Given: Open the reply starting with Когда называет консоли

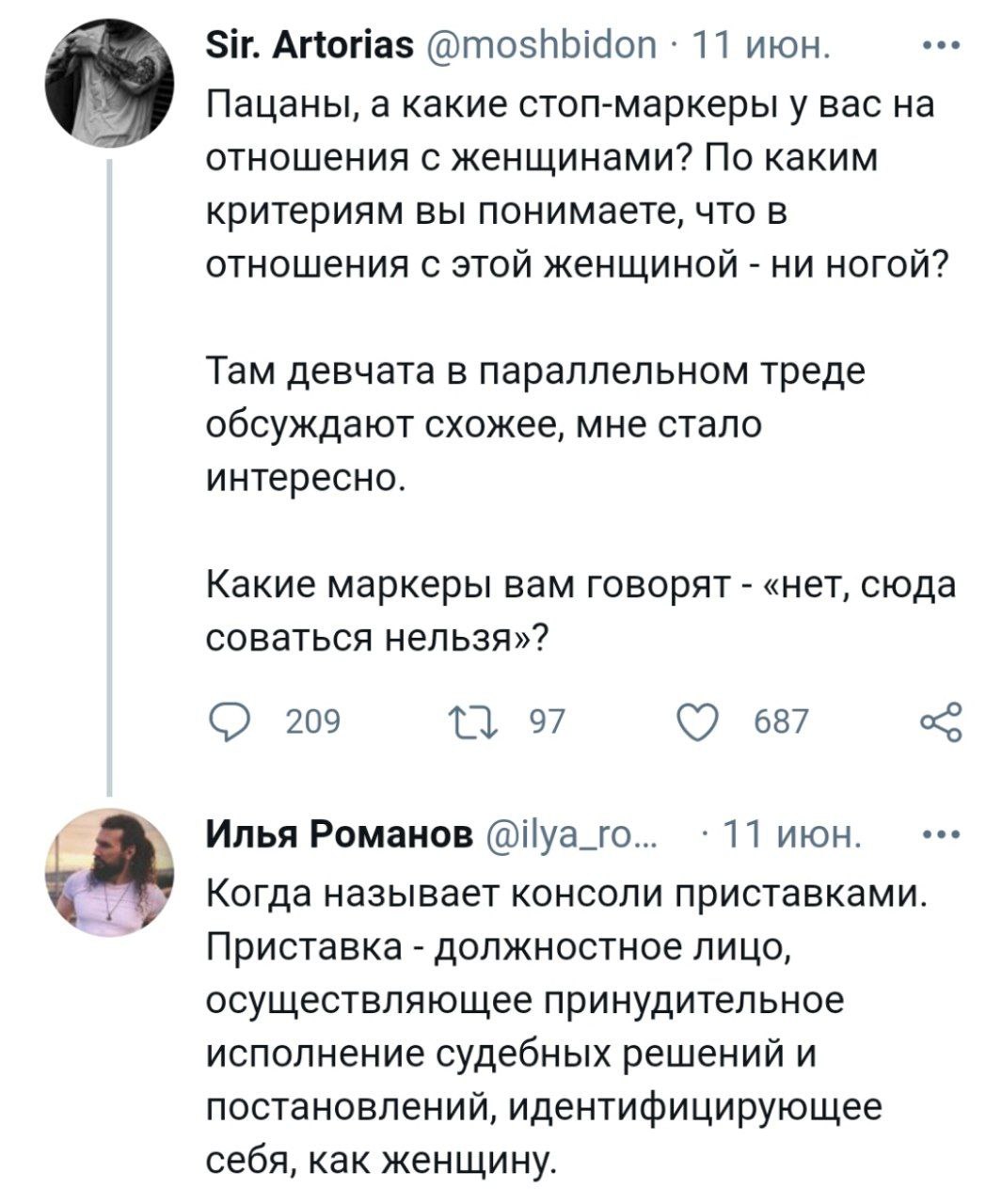Looking at the screenshot, I should (565, 1022).
